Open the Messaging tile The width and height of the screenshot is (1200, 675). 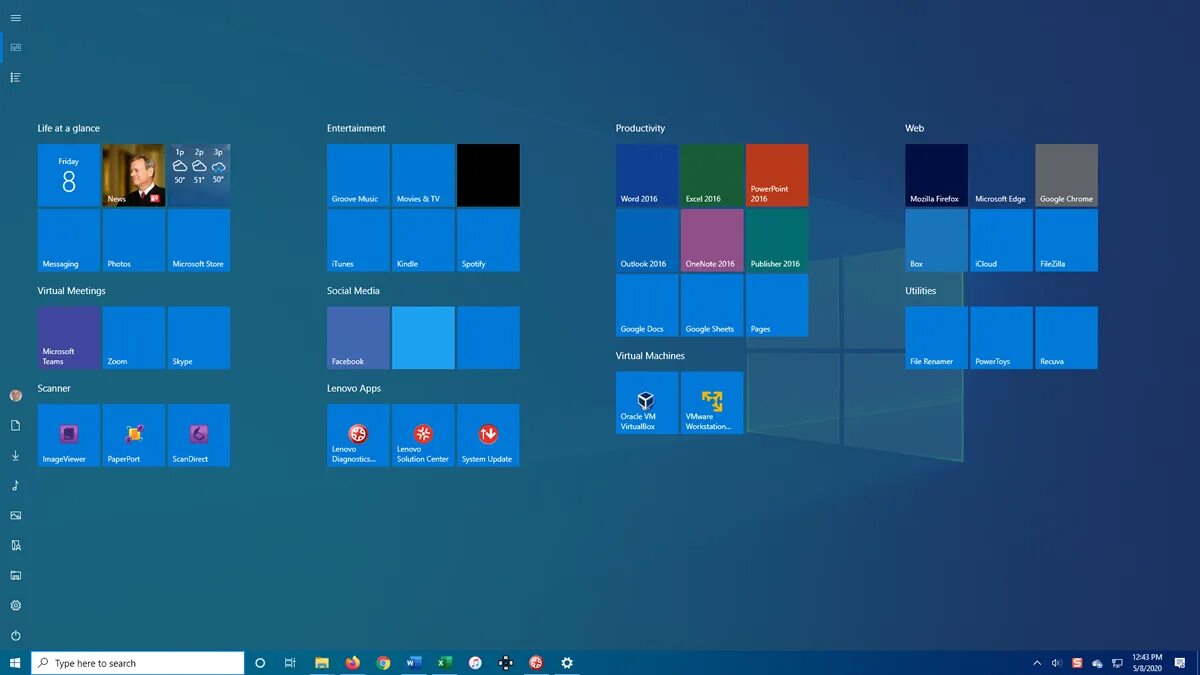[69, 240]
